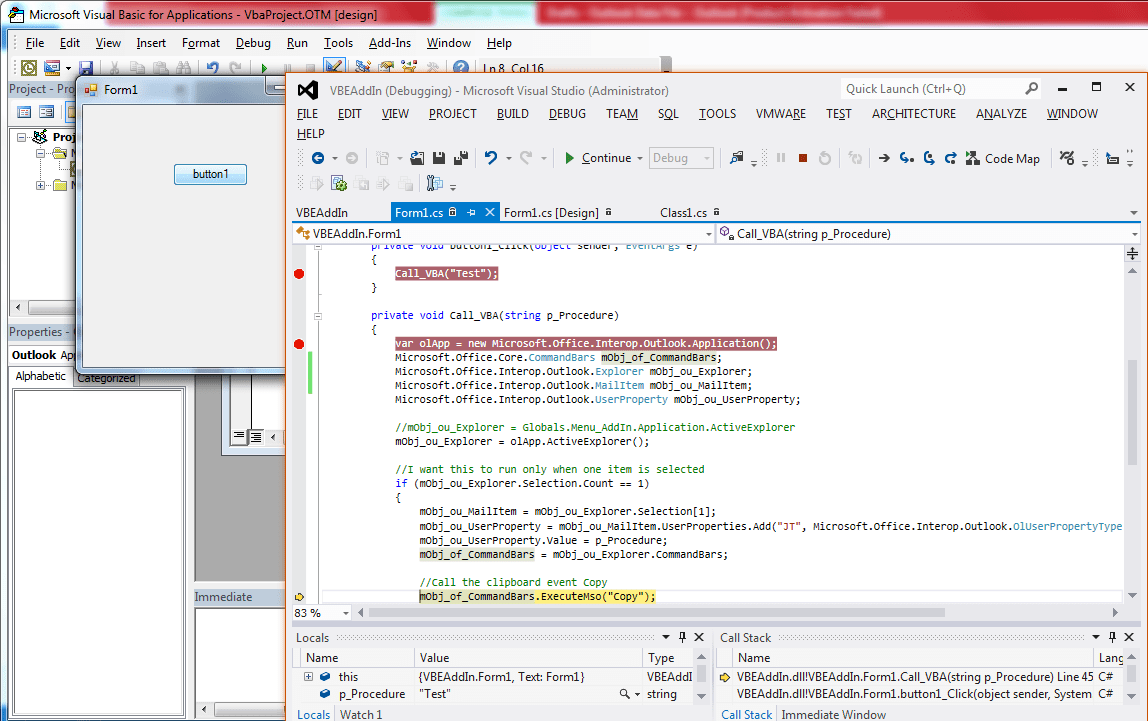Open the Locals window options dropdown

(x=666, y=638)
